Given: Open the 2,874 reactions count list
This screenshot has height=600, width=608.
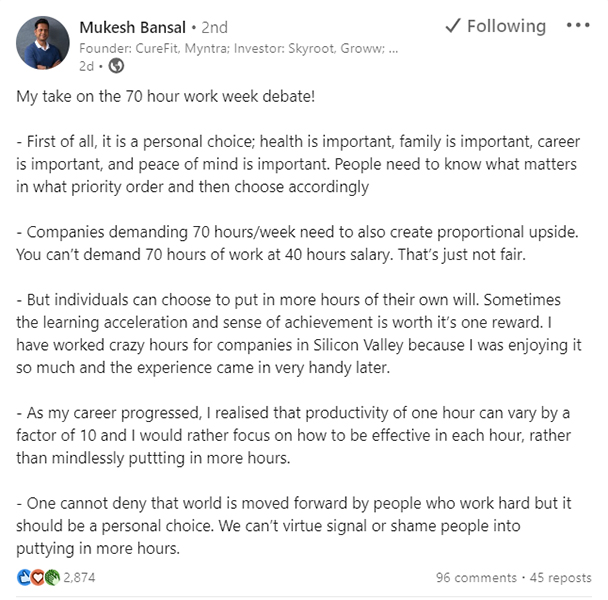Looking at the screenshot, I should (x=78, y=578).
